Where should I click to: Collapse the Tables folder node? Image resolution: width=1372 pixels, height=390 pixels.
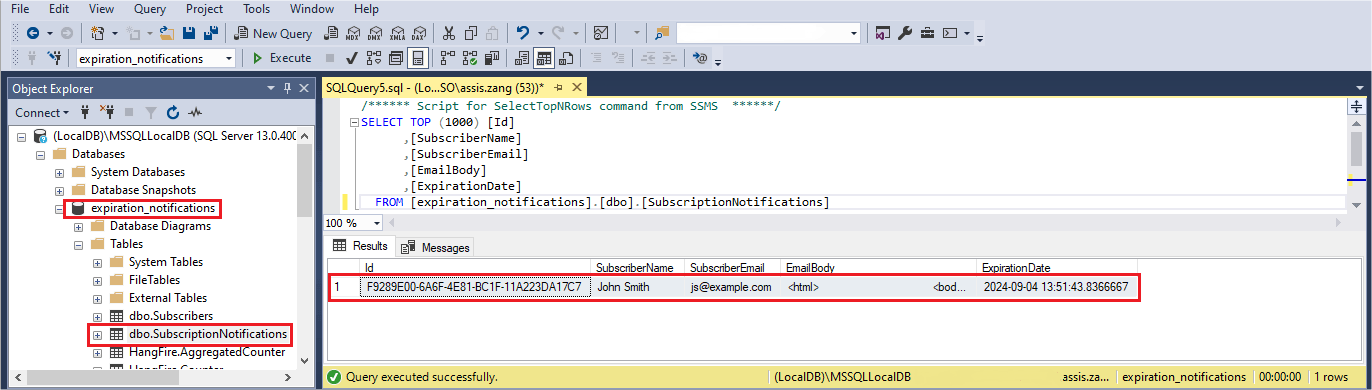[78, 244]
